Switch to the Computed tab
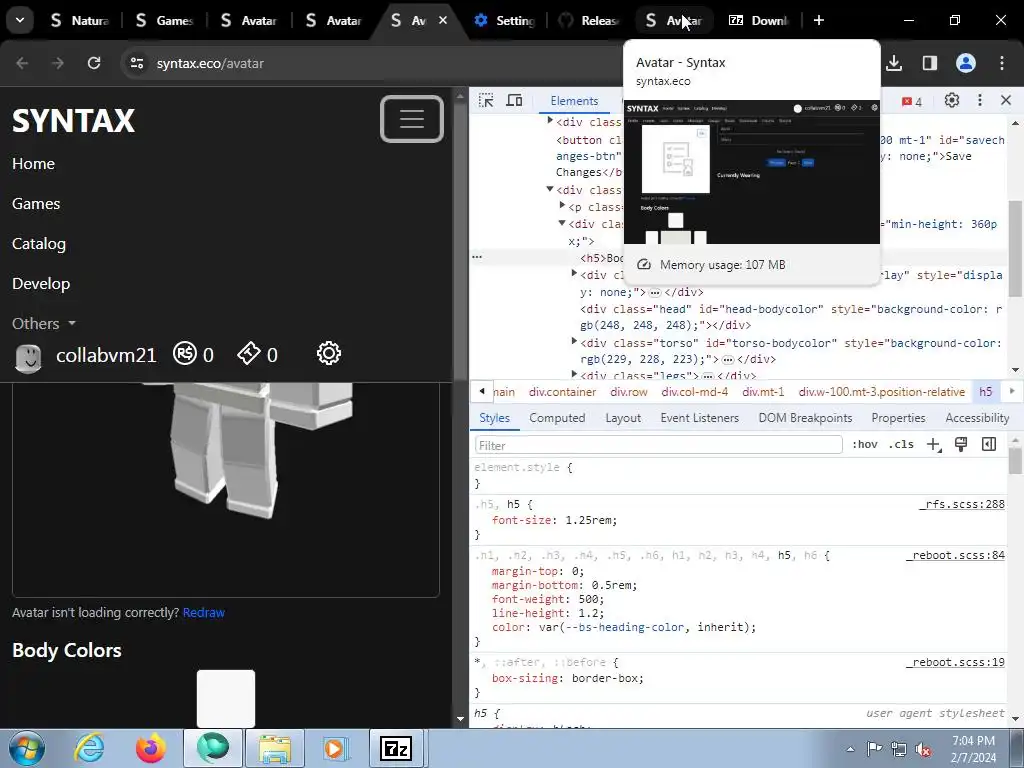The height and width of the screenshot is (768, 1024). click(557, 418)
